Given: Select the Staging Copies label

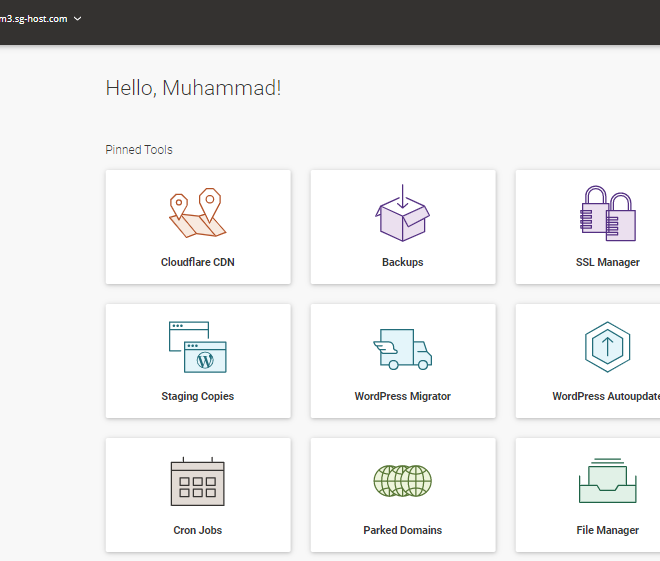Looking at the screenshot, I should coord(197,396).
